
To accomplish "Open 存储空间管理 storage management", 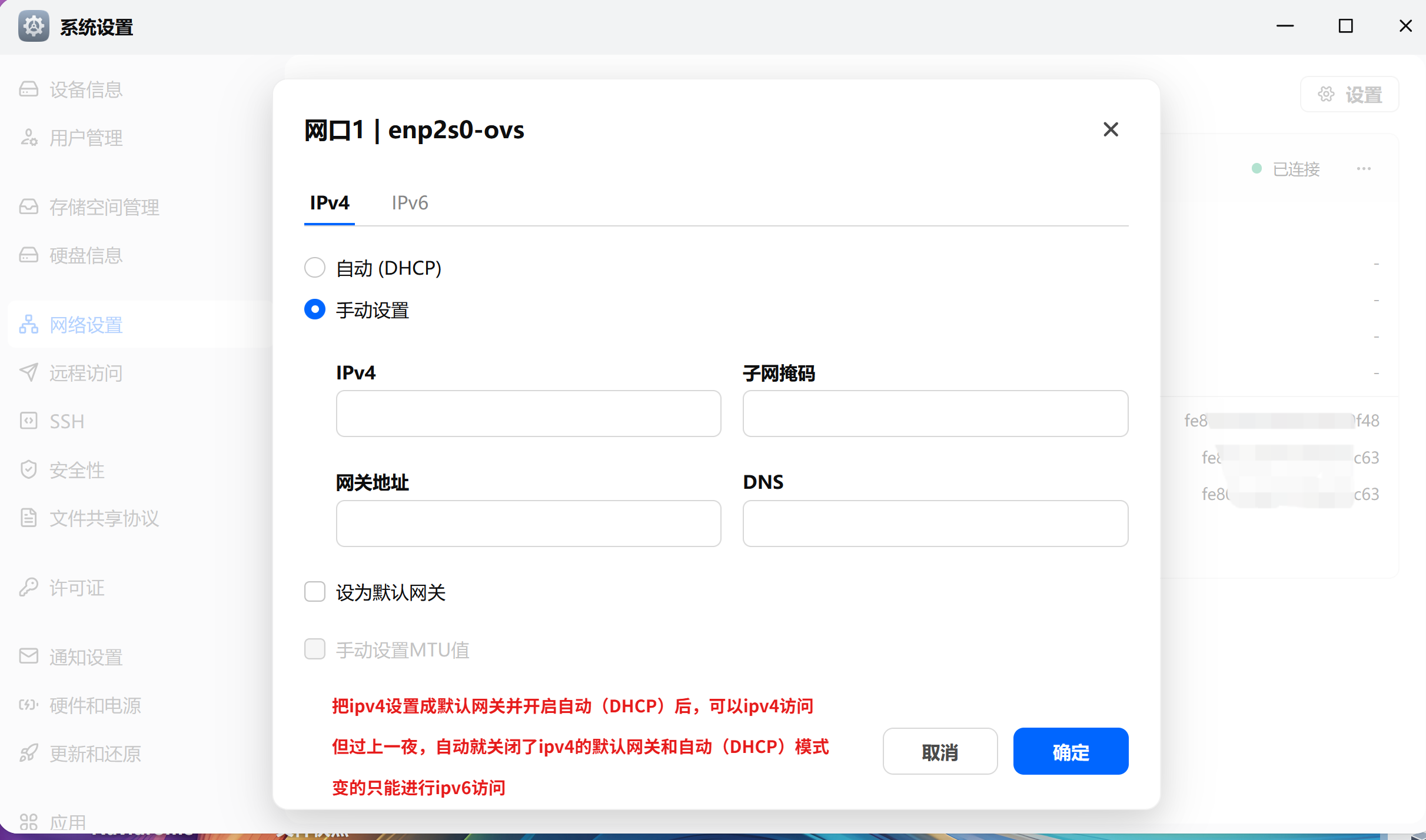I will point(104,206).
